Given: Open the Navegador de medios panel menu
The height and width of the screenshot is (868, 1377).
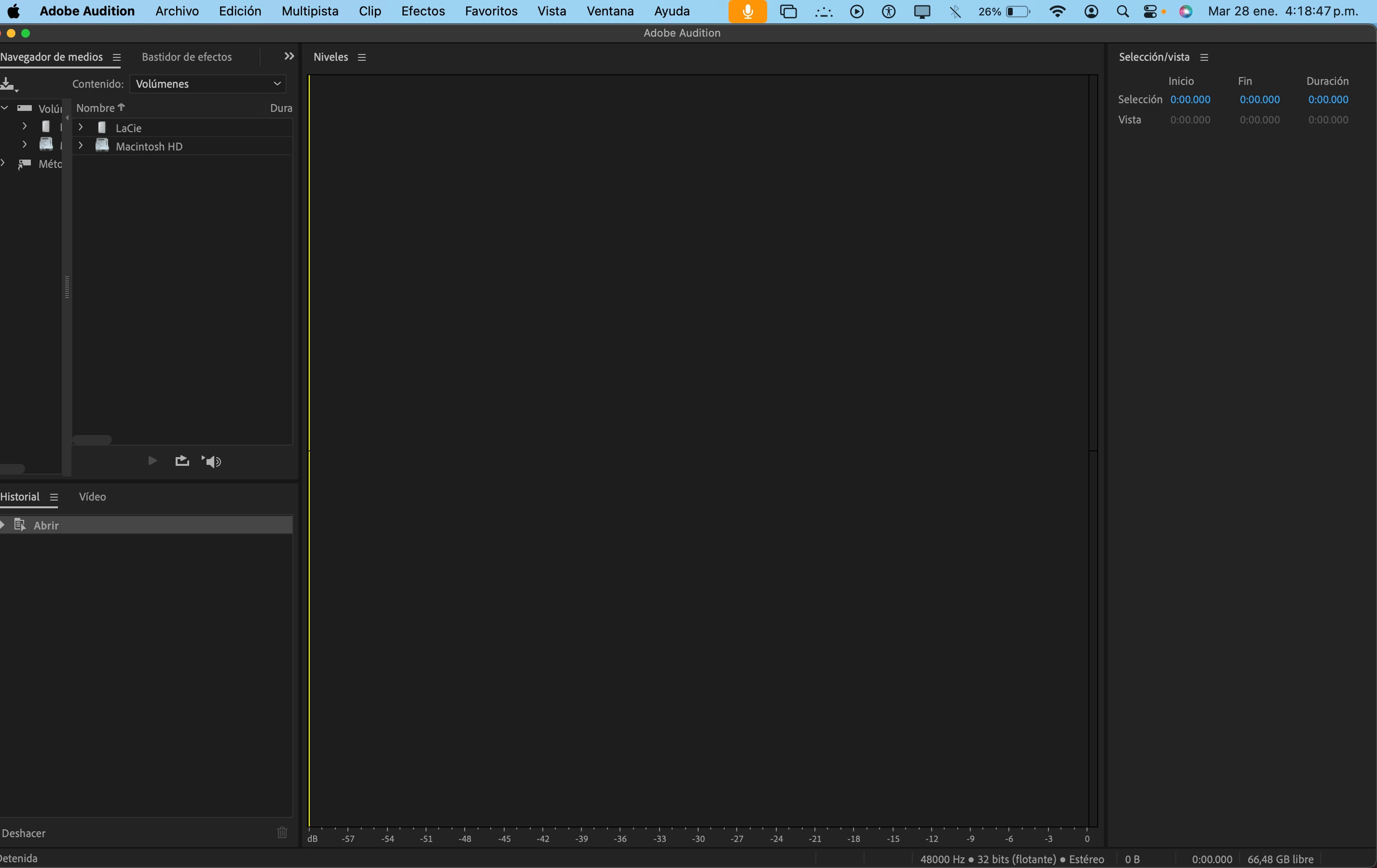Looking at the screenshot, I should pyautogui.click(x=117, y=57).
